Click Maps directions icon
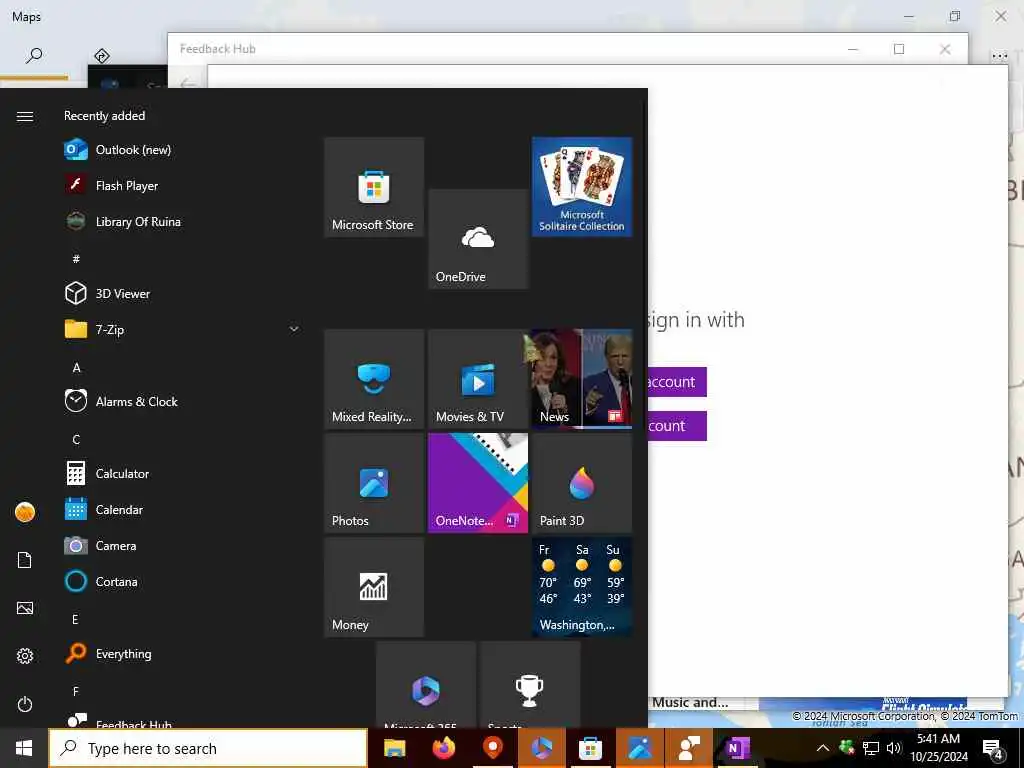The width and height of the screenshot is (1024, 768). coord(101,56)
